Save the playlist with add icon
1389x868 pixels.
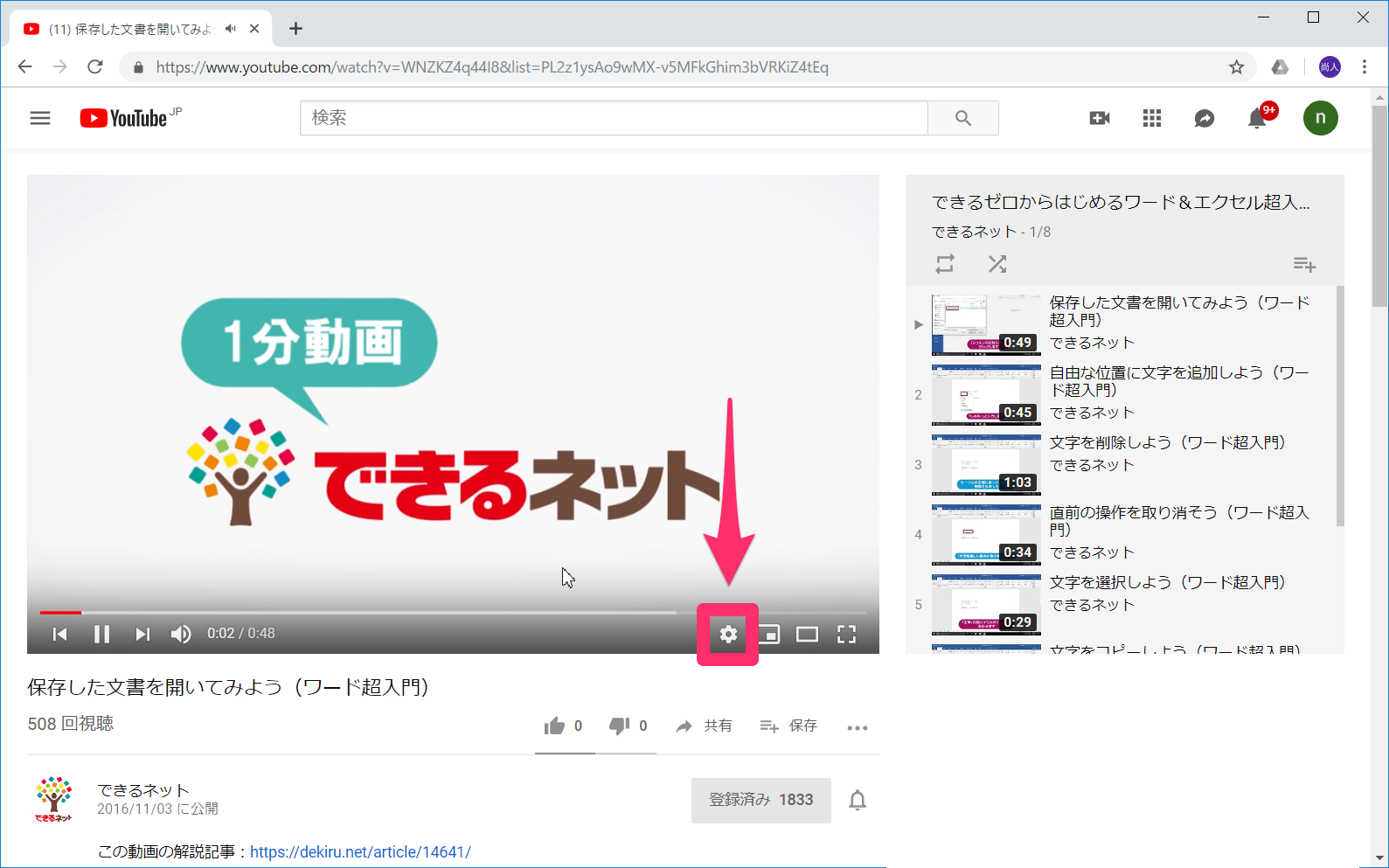pyautogui.click(x=1304, y=264)
